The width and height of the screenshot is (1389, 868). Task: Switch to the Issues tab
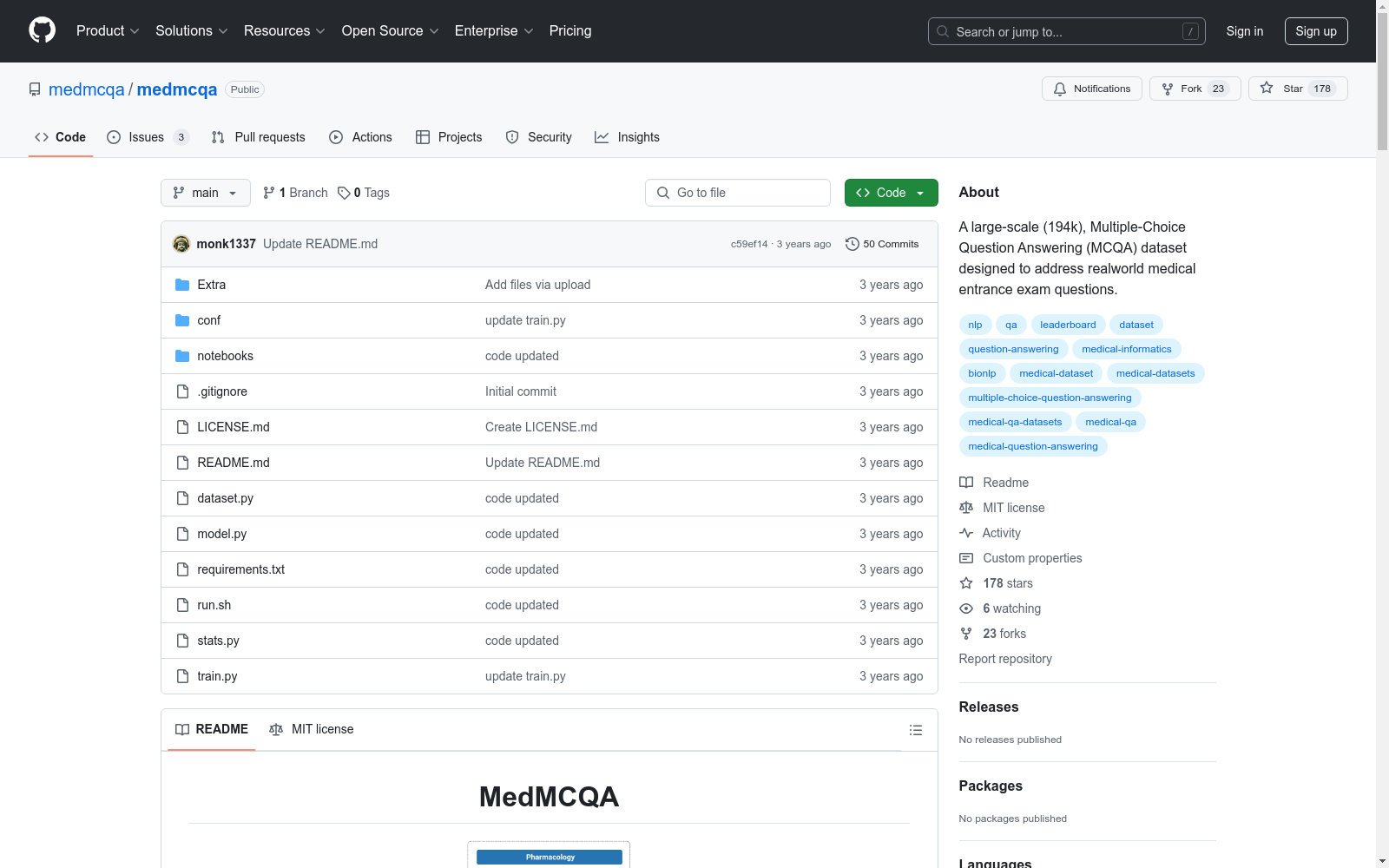[x=148, y=137]
